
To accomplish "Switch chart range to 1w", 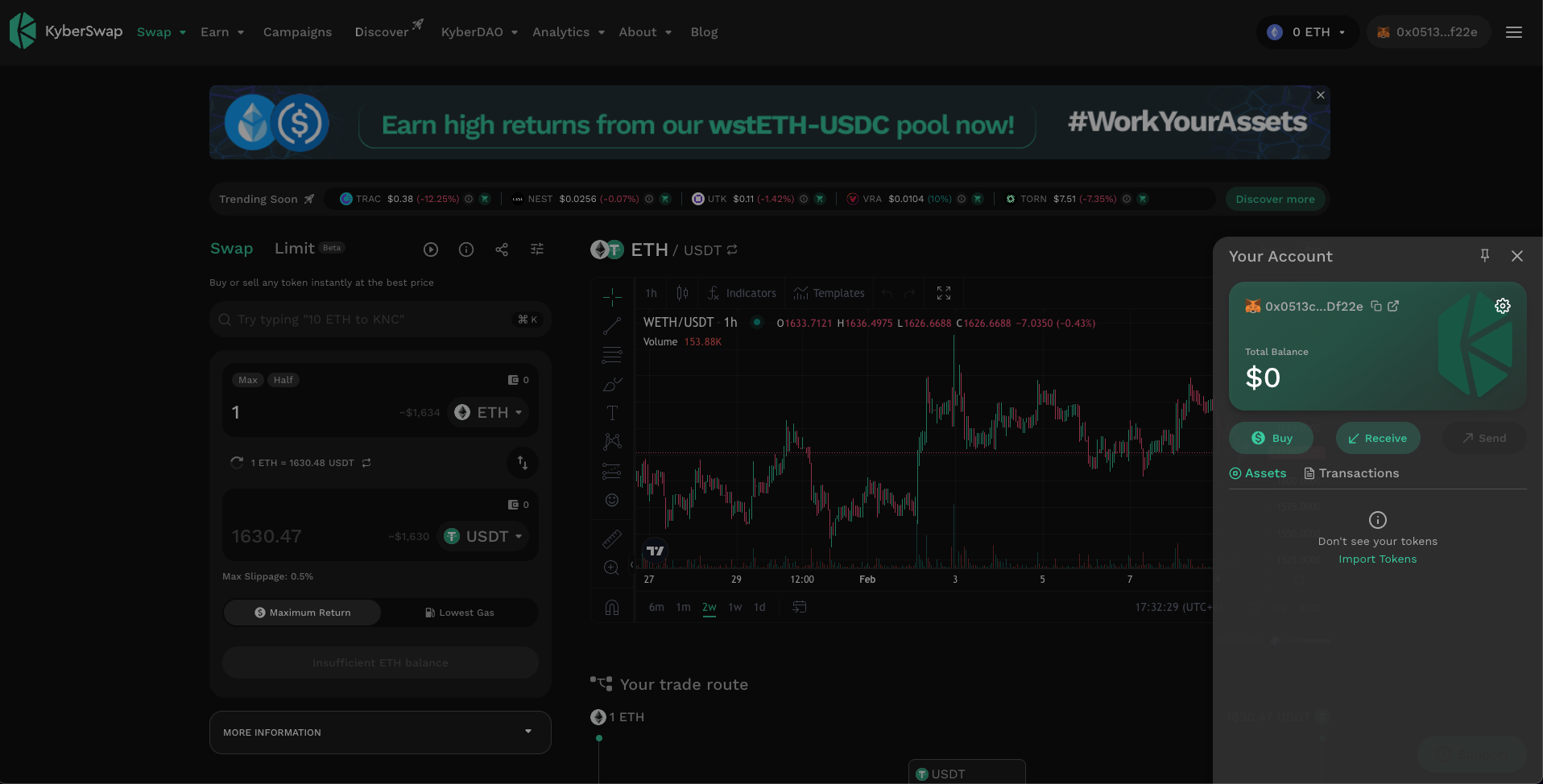I will (735, 607).
